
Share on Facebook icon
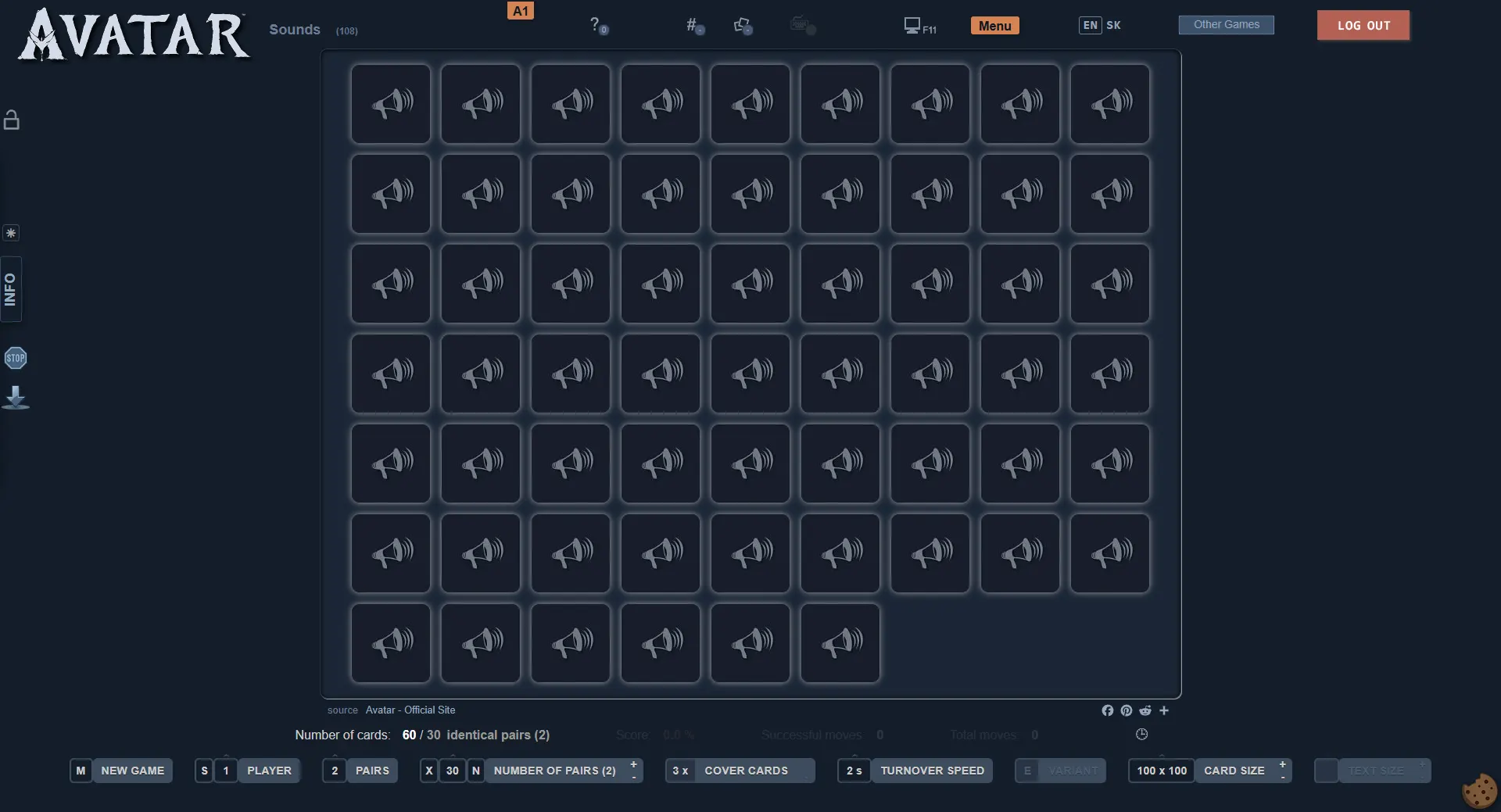click(x=1107, y=710)
